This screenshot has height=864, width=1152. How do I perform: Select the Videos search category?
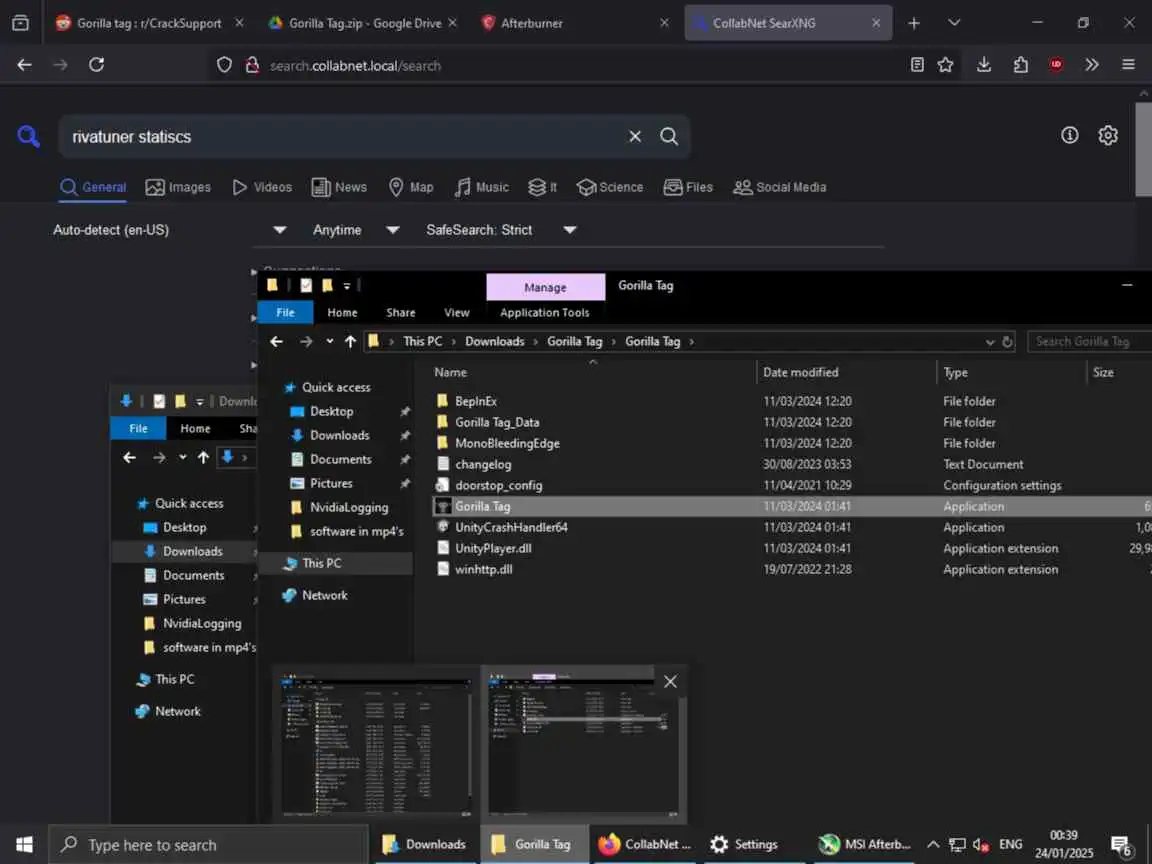(262, 187)
